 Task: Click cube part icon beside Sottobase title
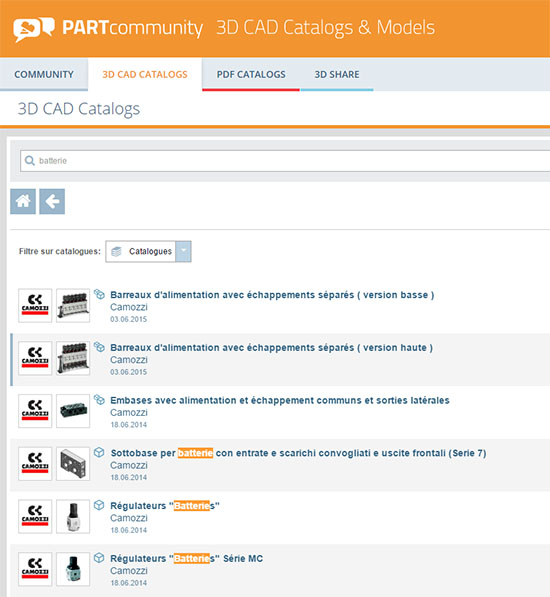(x=99, y=452)
